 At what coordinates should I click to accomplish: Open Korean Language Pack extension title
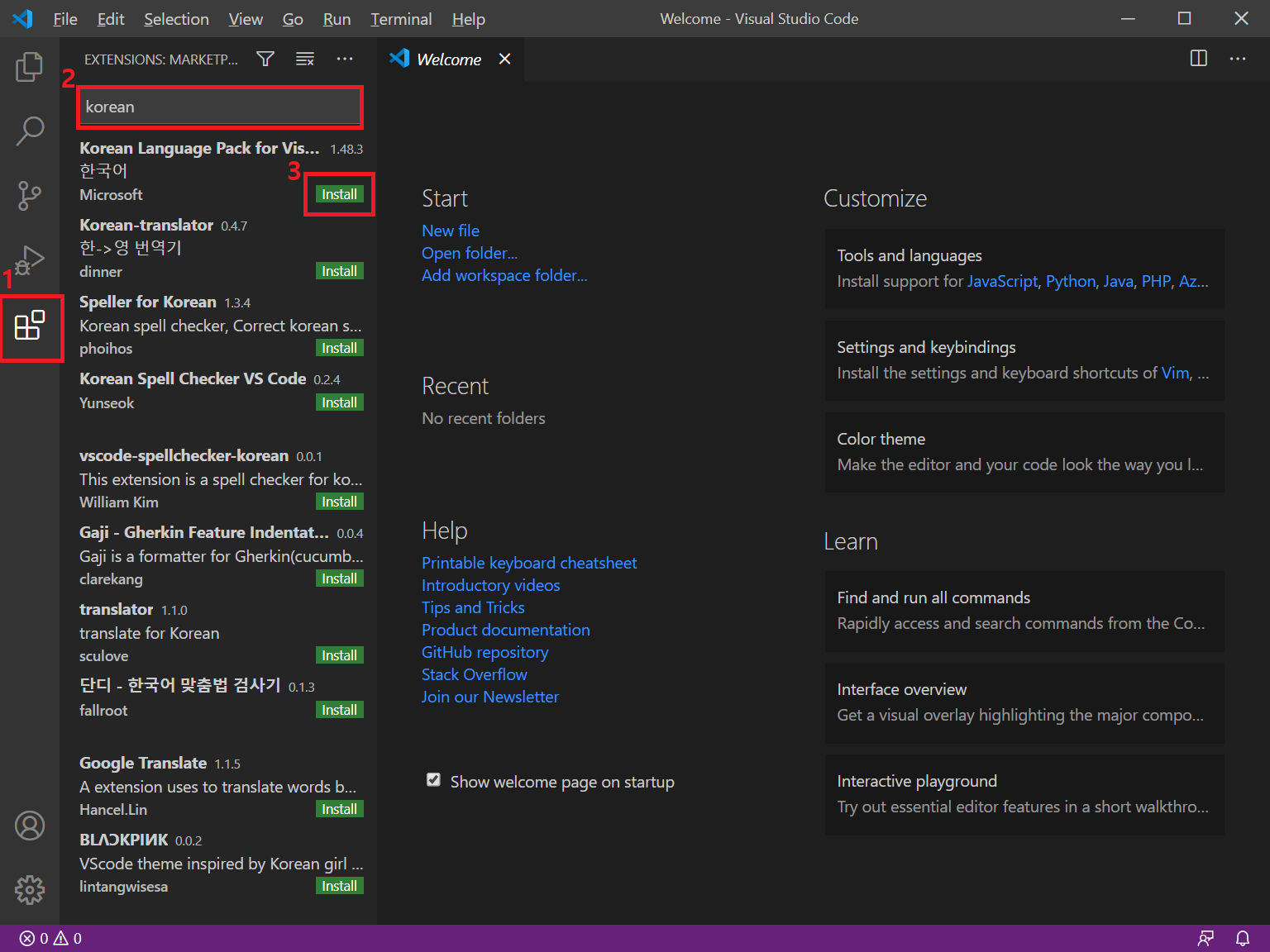pyautogui.click(x=199, y=148)
